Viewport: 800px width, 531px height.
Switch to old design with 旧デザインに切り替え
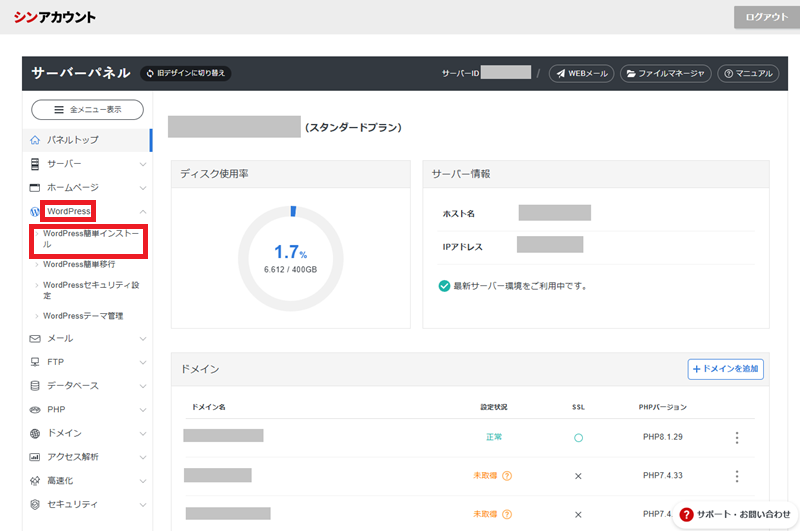tap(185, 73)
